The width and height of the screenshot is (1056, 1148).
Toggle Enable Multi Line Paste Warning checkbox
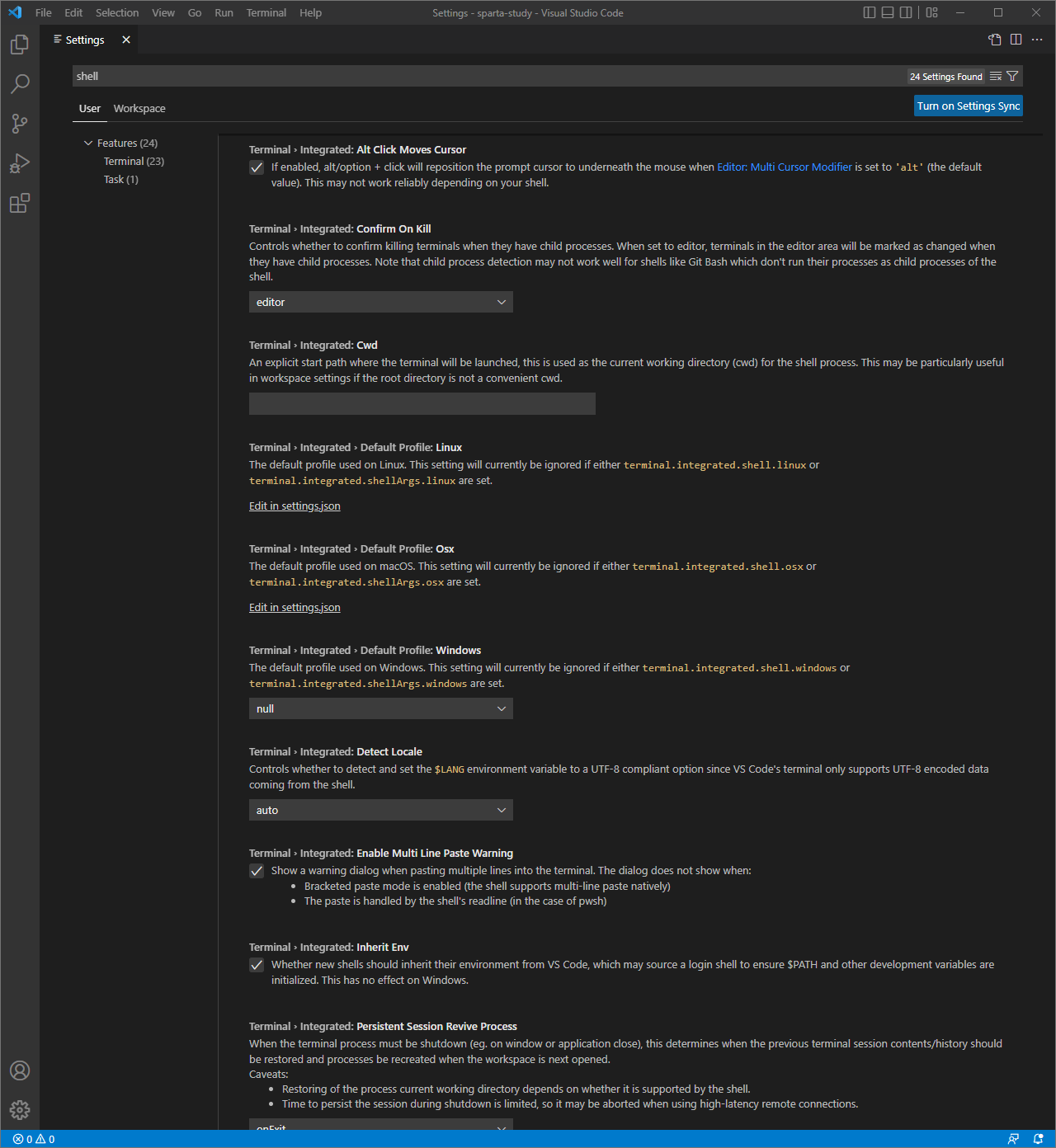click(x=257, y=871)
